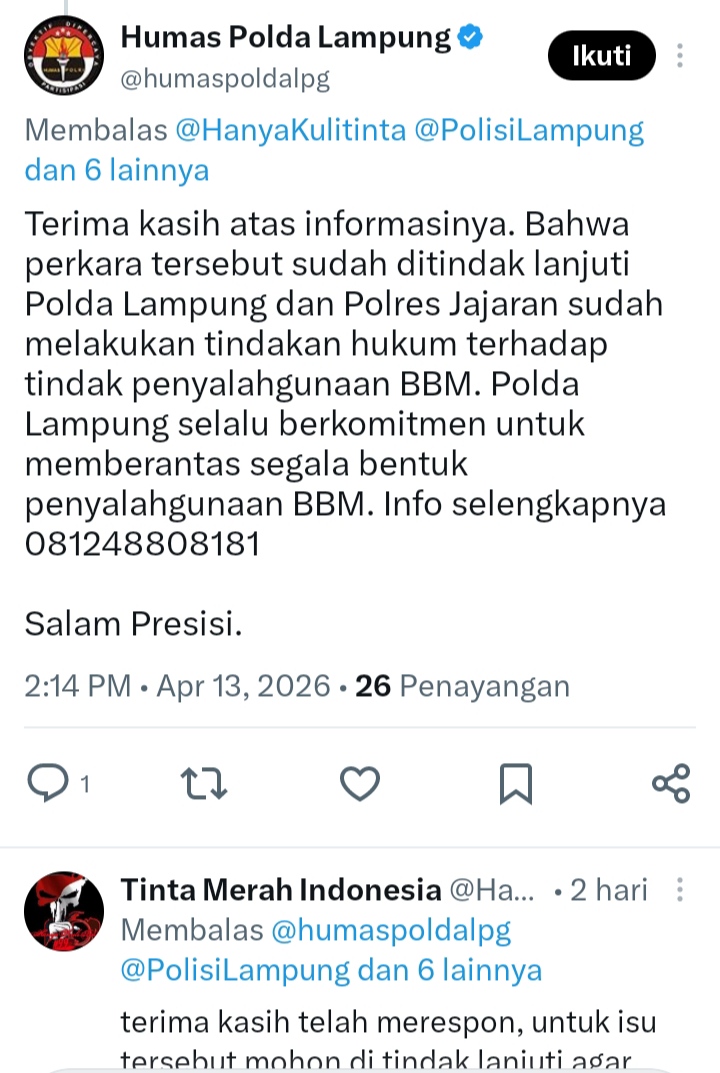Image resolution: width=720 pixels, height=1073 pixels.
Task: Like the tweet with the heart icon
Action: (360, 784)
